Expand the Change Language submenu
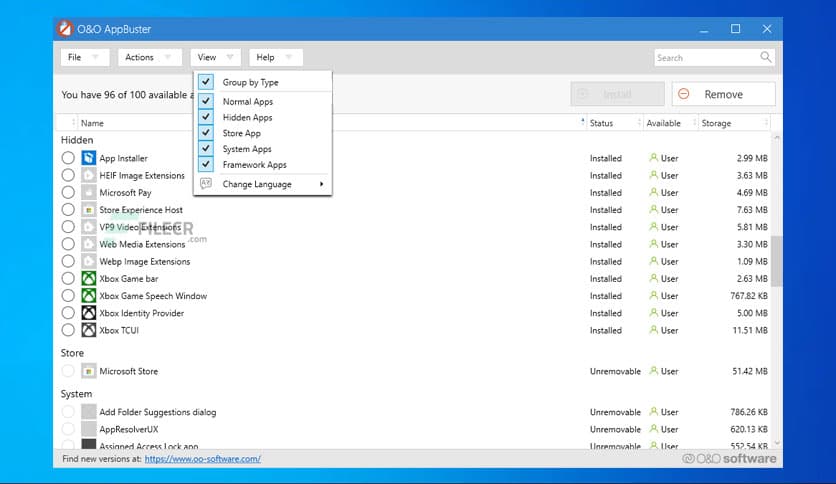The width and height of the screenshot is (836, 484). [x=262, y=184]
